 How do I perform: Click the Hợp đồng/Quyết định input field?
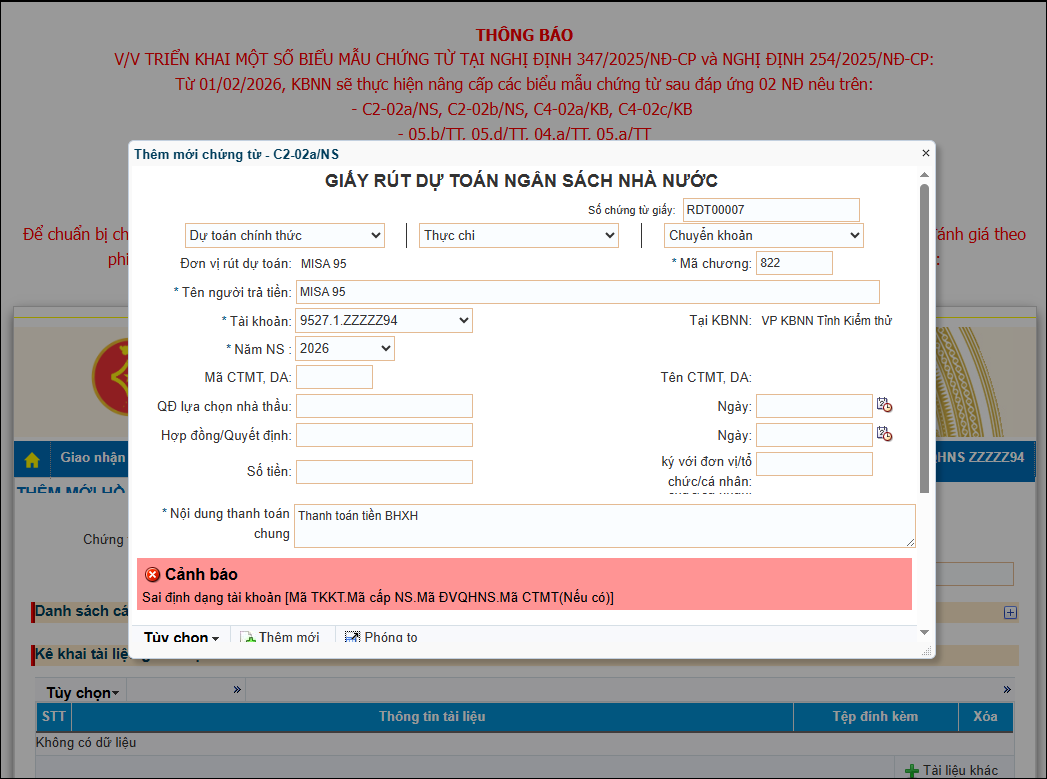pyautogui.click(x=385, y=435)
